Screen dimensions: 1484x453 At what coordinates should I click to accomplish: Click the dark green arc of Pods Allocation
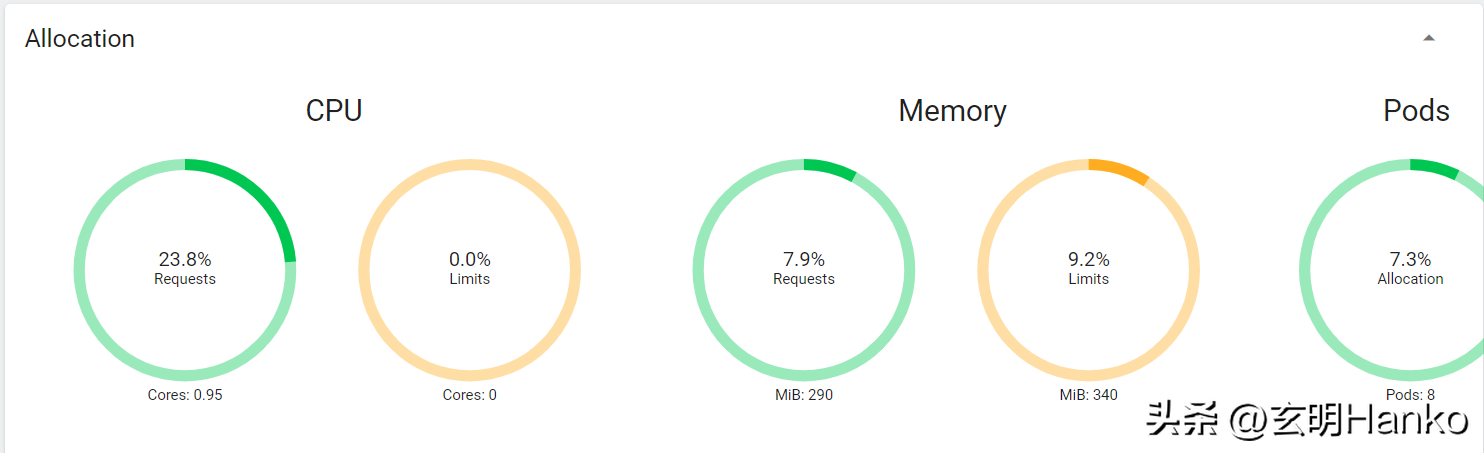click(1435, 168)
